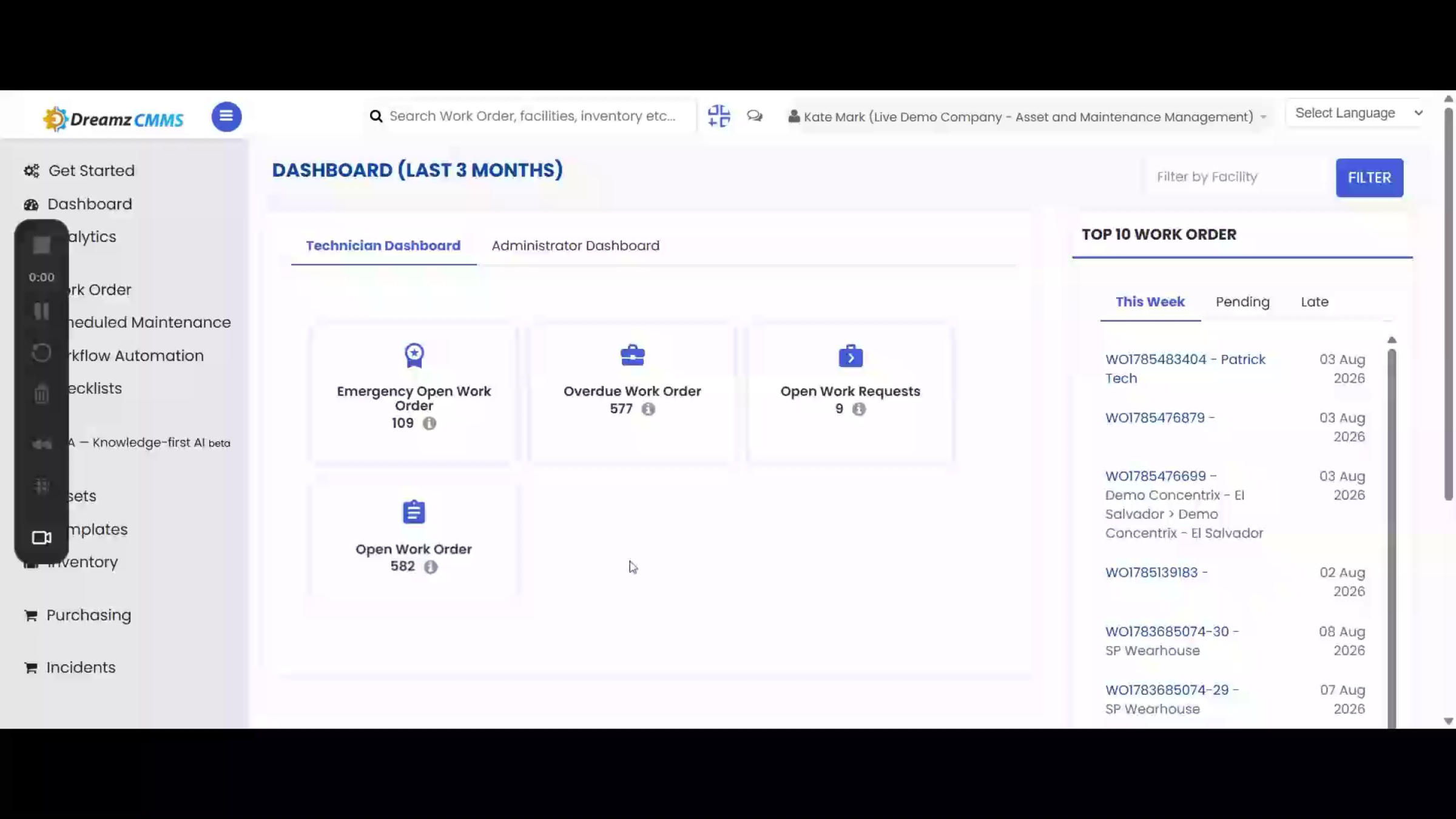Viewport: 1456px width, 819px height.
Task: Click the Open Work Requests icon
Action: click(851, 356)
